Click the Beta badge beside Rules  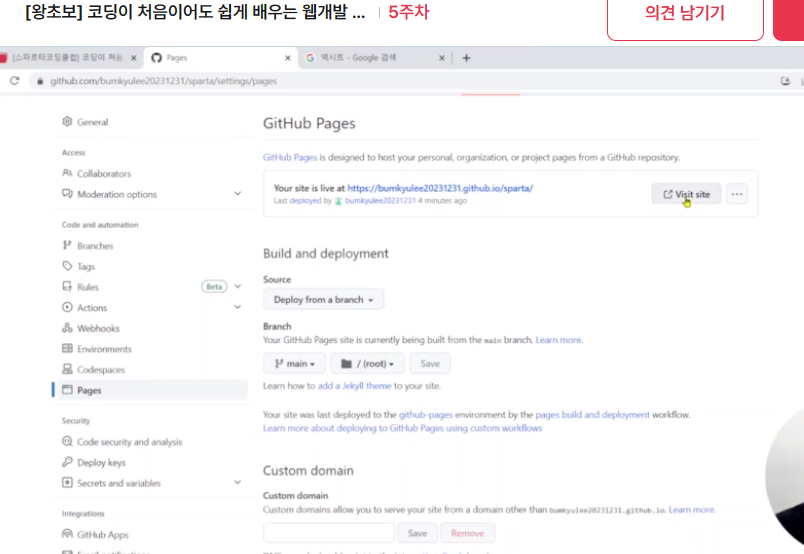[x=214, y=286]
